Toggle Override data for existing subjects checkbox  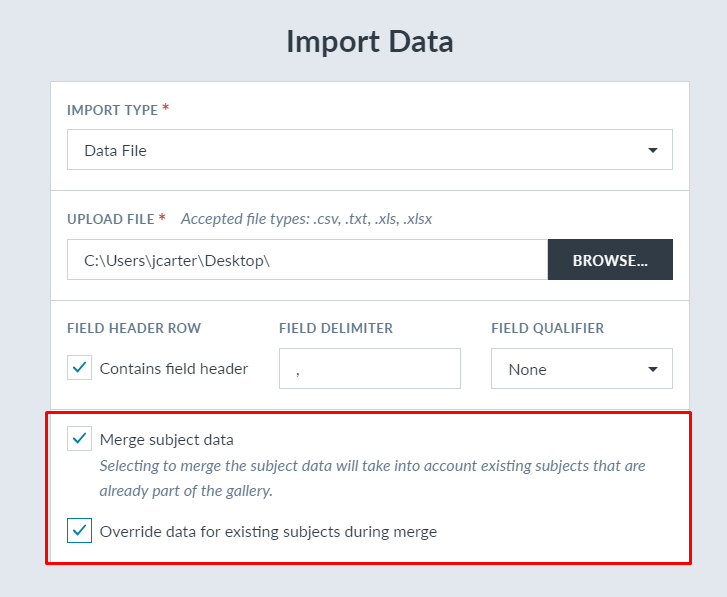[x=79, y=530]
